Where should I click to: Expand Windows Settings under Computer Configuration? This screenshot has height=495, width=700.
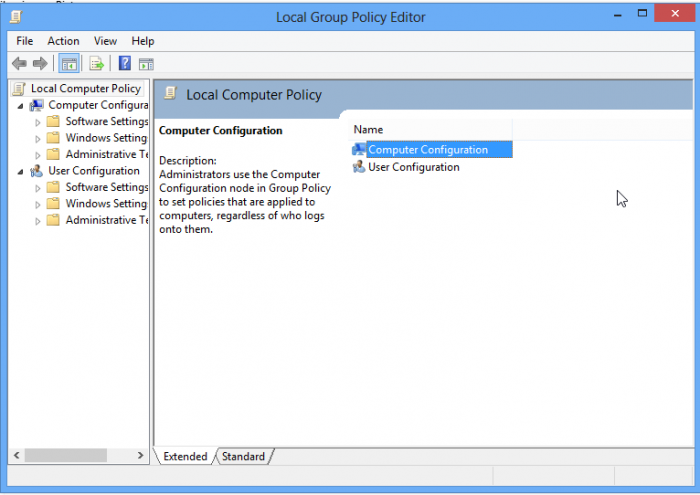point(38,139)
